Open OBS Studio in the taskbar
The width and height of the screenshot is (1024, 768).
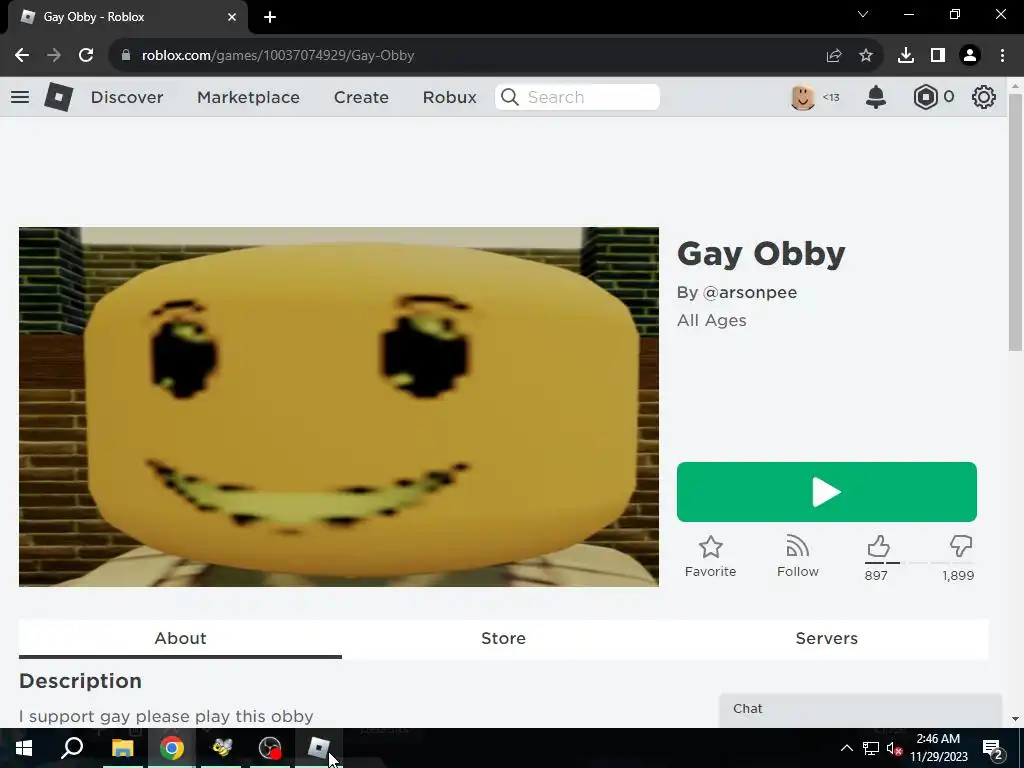tap(270, 748)
